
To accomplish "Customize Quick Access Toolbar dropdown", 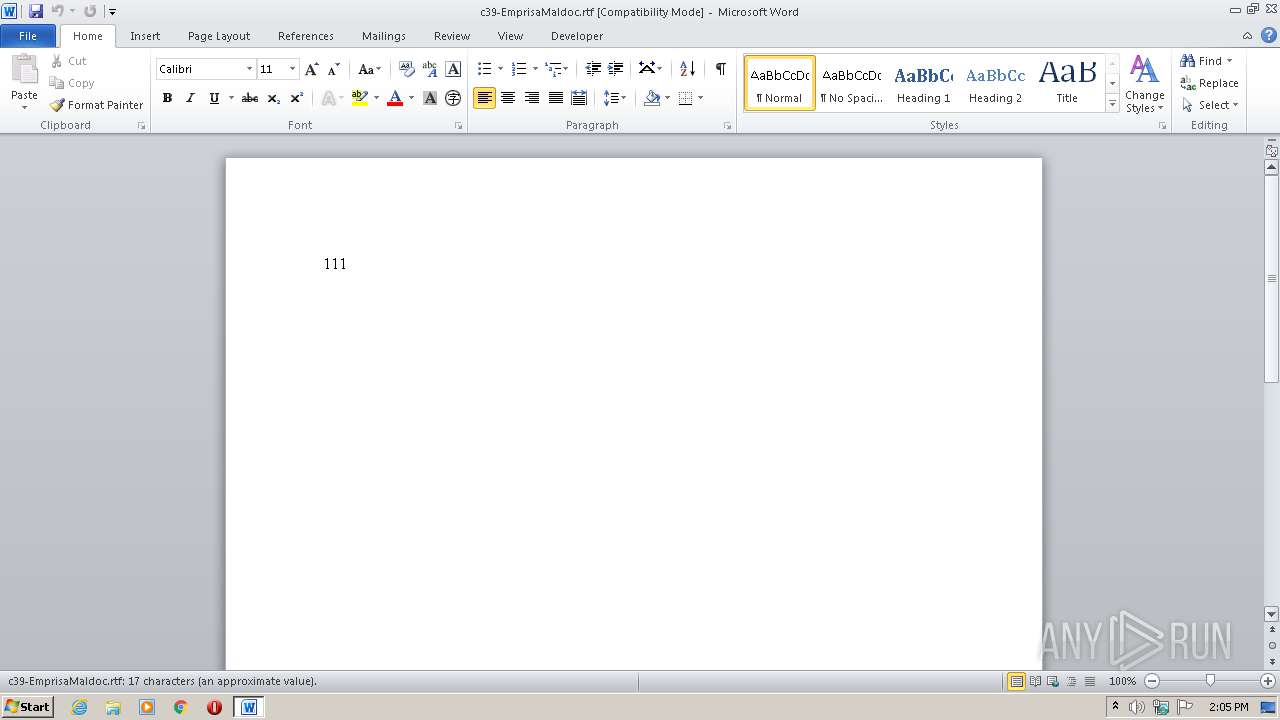I will [112, 12].
